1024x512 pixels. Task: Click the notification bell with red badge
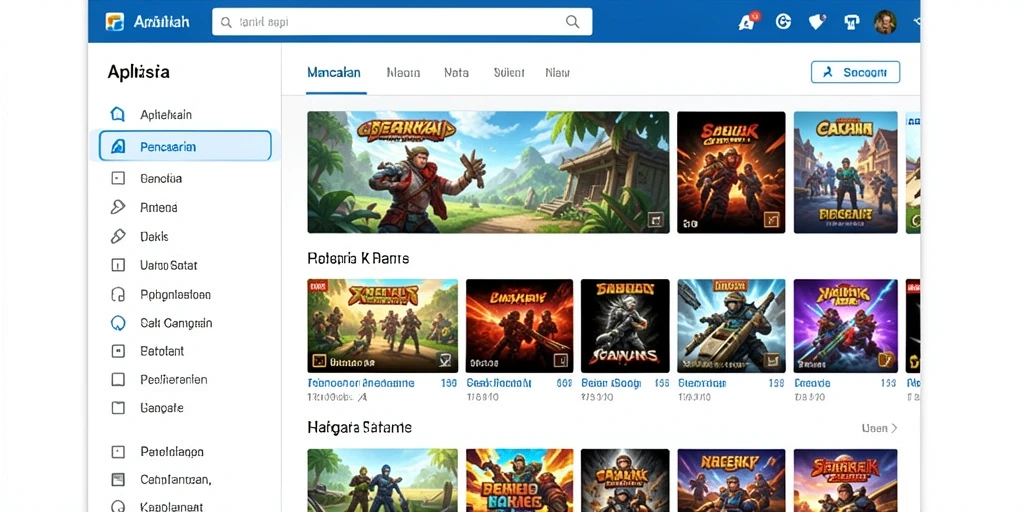click(746, 22)
